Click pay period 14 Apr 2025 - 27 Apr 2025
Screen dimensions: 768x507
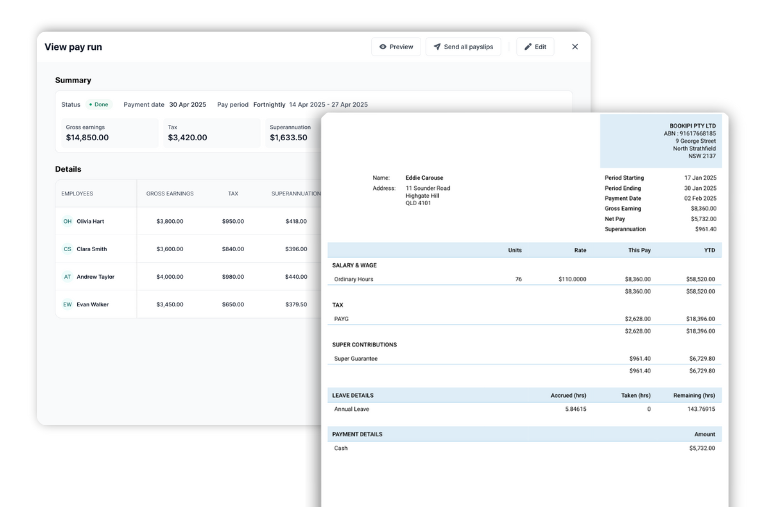328,104
